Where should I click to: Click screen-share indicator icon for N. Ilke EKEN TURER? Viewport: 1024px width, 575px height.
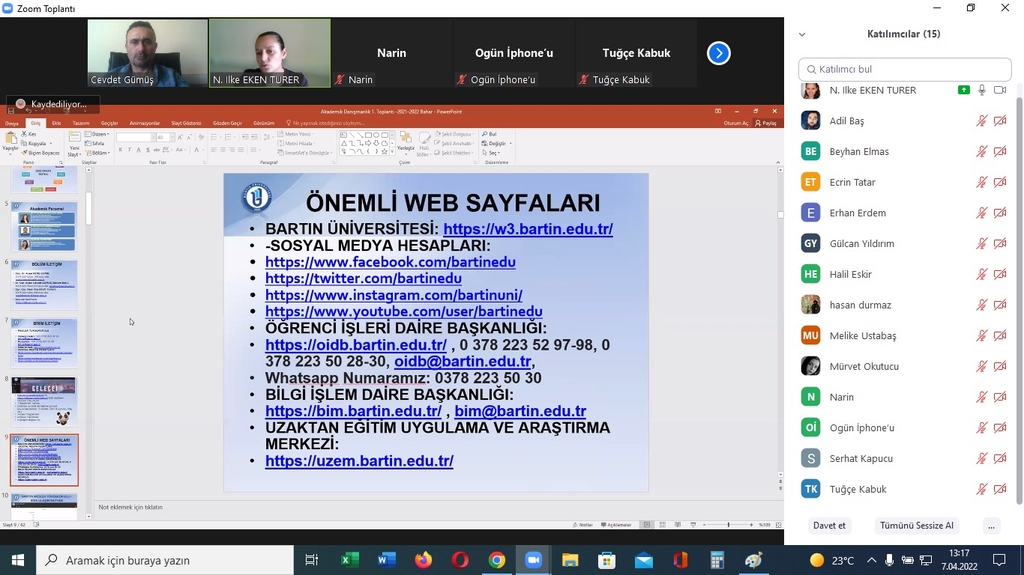(963, 90)
